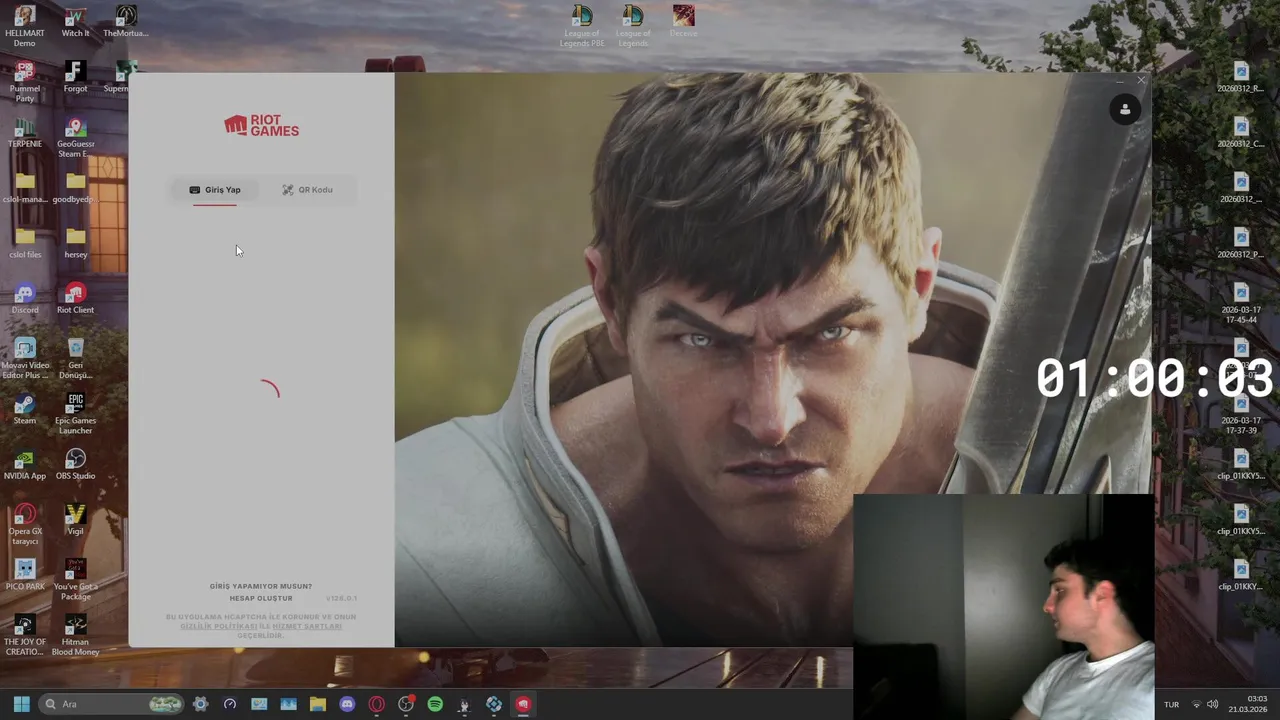Select the 20260312_R file icon
This screenshot has height=720, width=1280.
(1241, 77)
